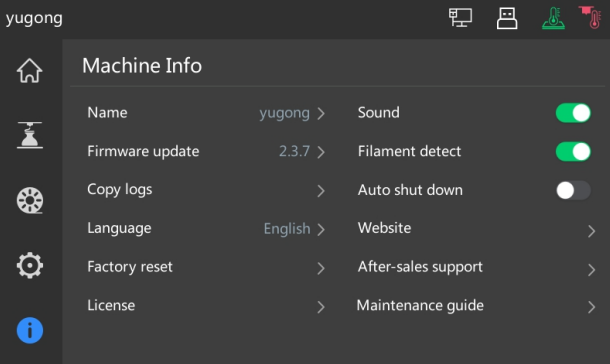Tap the network computer icon in top bar

[460, 18]
